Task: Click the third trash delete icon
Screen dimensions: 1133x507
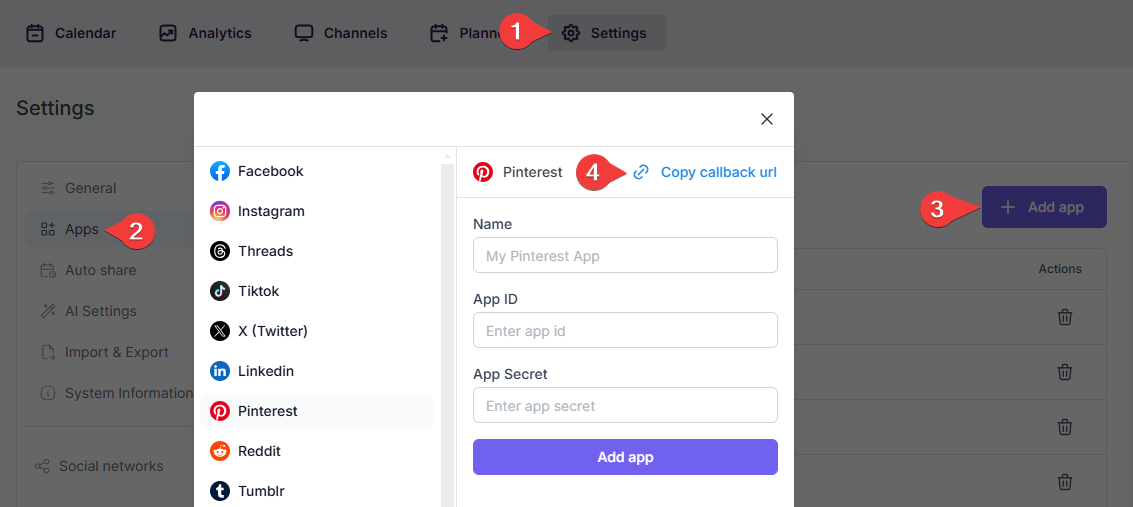Action: [1064, 427]
